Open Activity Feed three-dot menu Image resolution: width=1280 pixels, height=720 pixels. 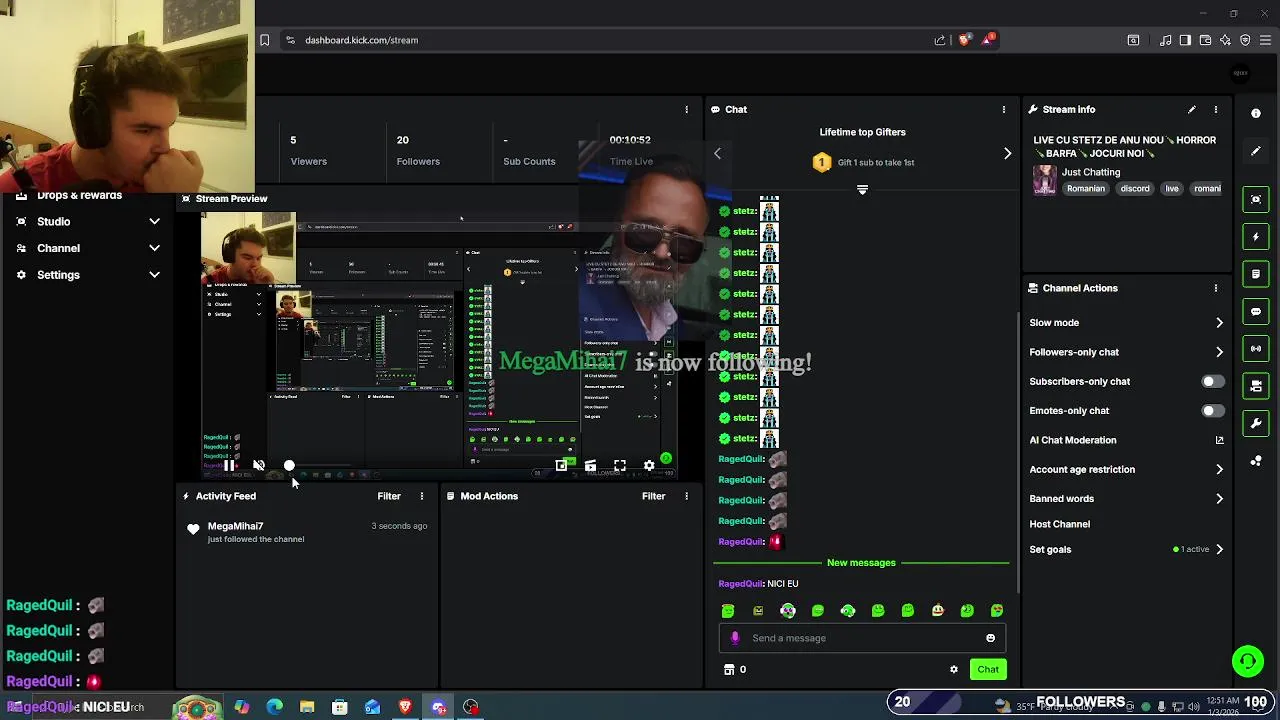(x=422, y=496)
